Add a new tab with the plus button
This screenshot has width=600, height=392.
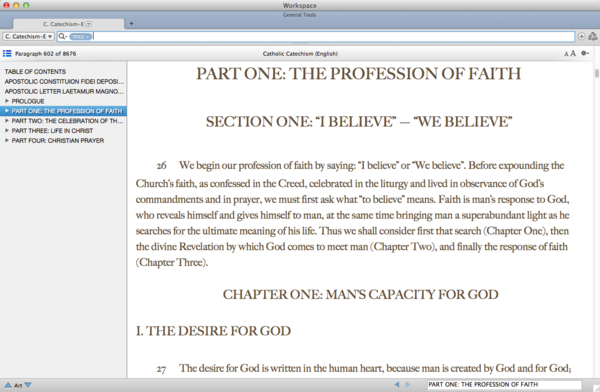pos(131,23)
